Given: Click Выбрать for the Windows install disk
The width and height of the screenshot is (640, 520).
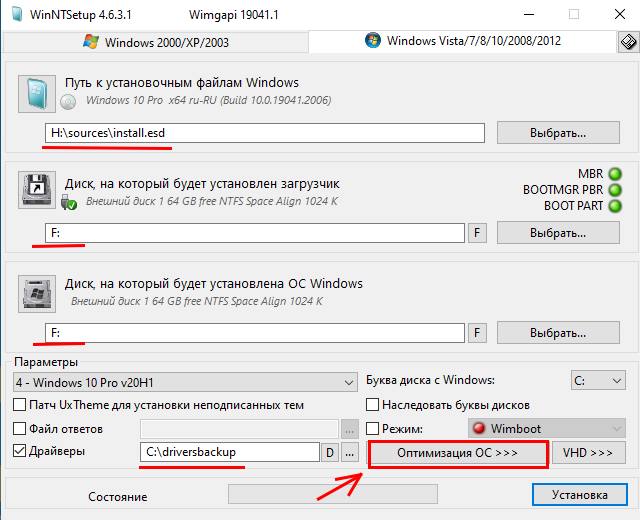Looking at the screenshot, I should (x=558, y=333).
